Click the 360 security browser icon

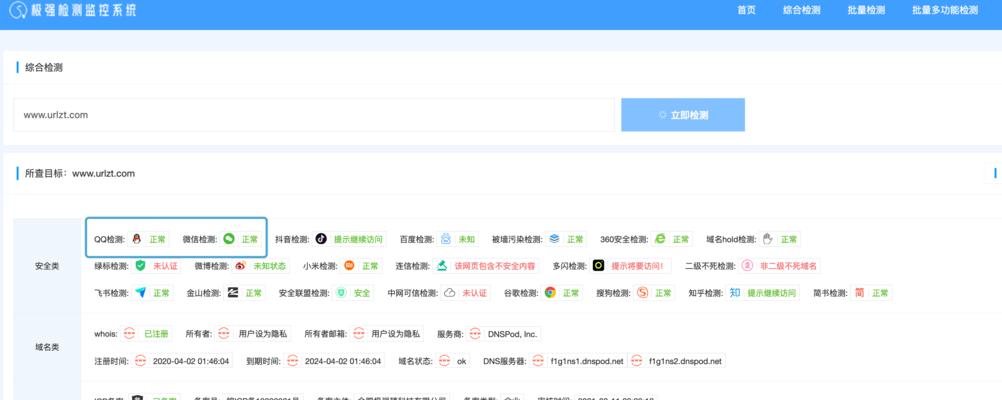[x=660, y=239]
